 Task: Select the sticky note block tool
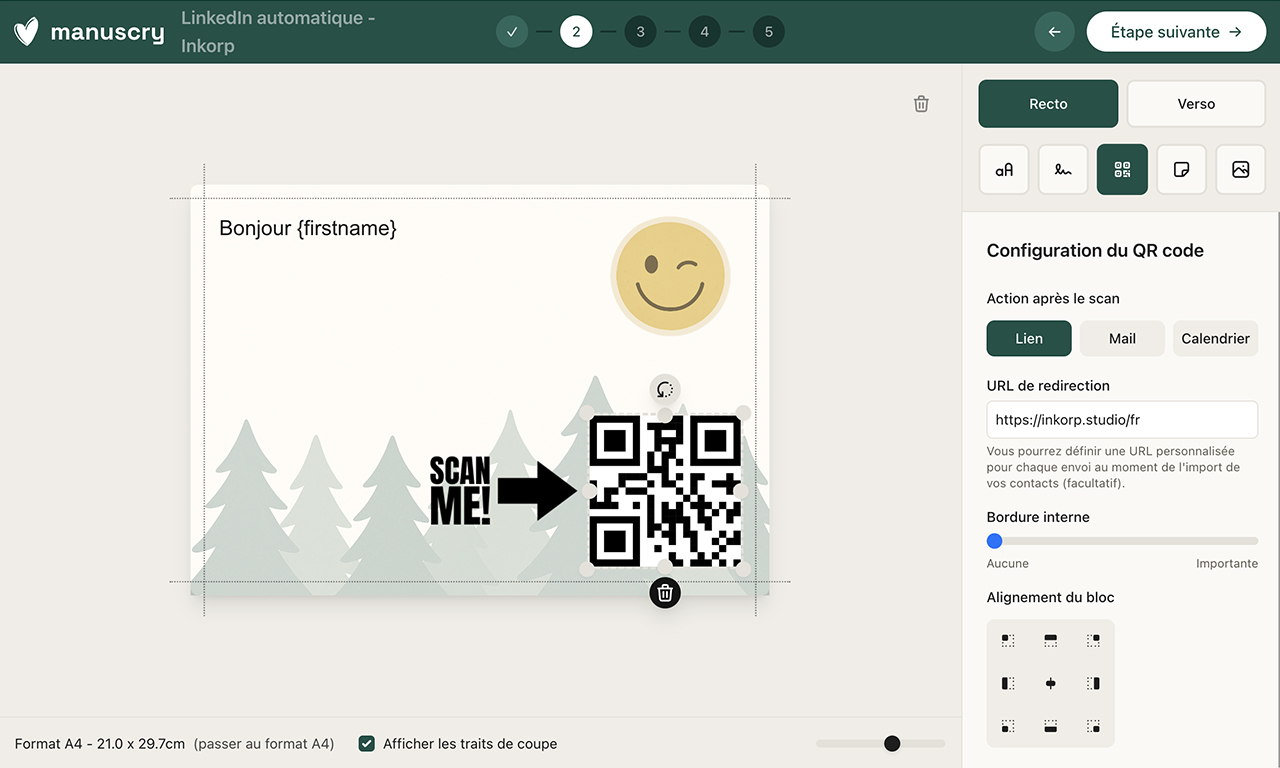[1181, 169]
